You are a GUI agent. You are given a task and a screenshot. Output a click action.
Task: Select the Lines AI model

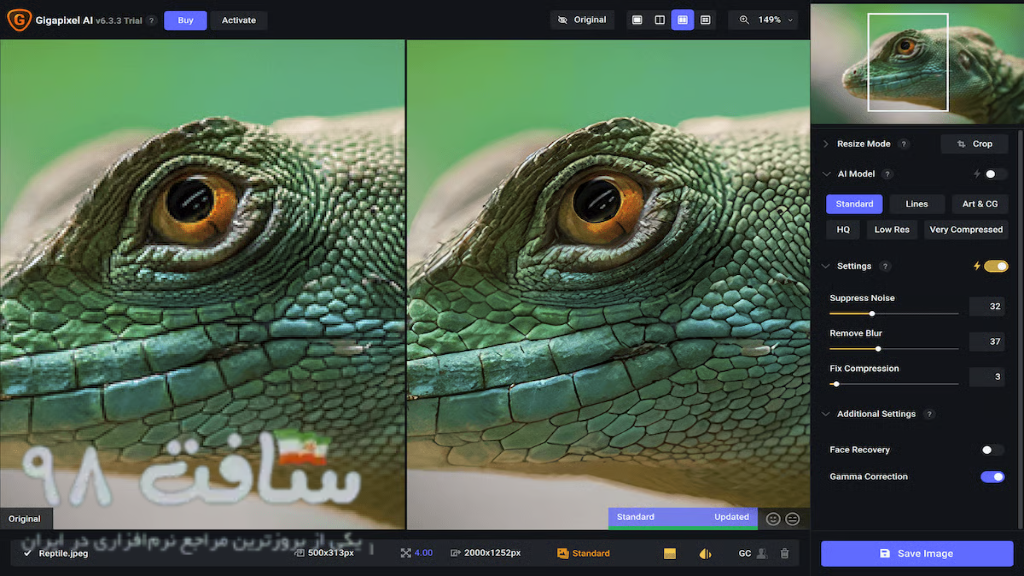916,204
